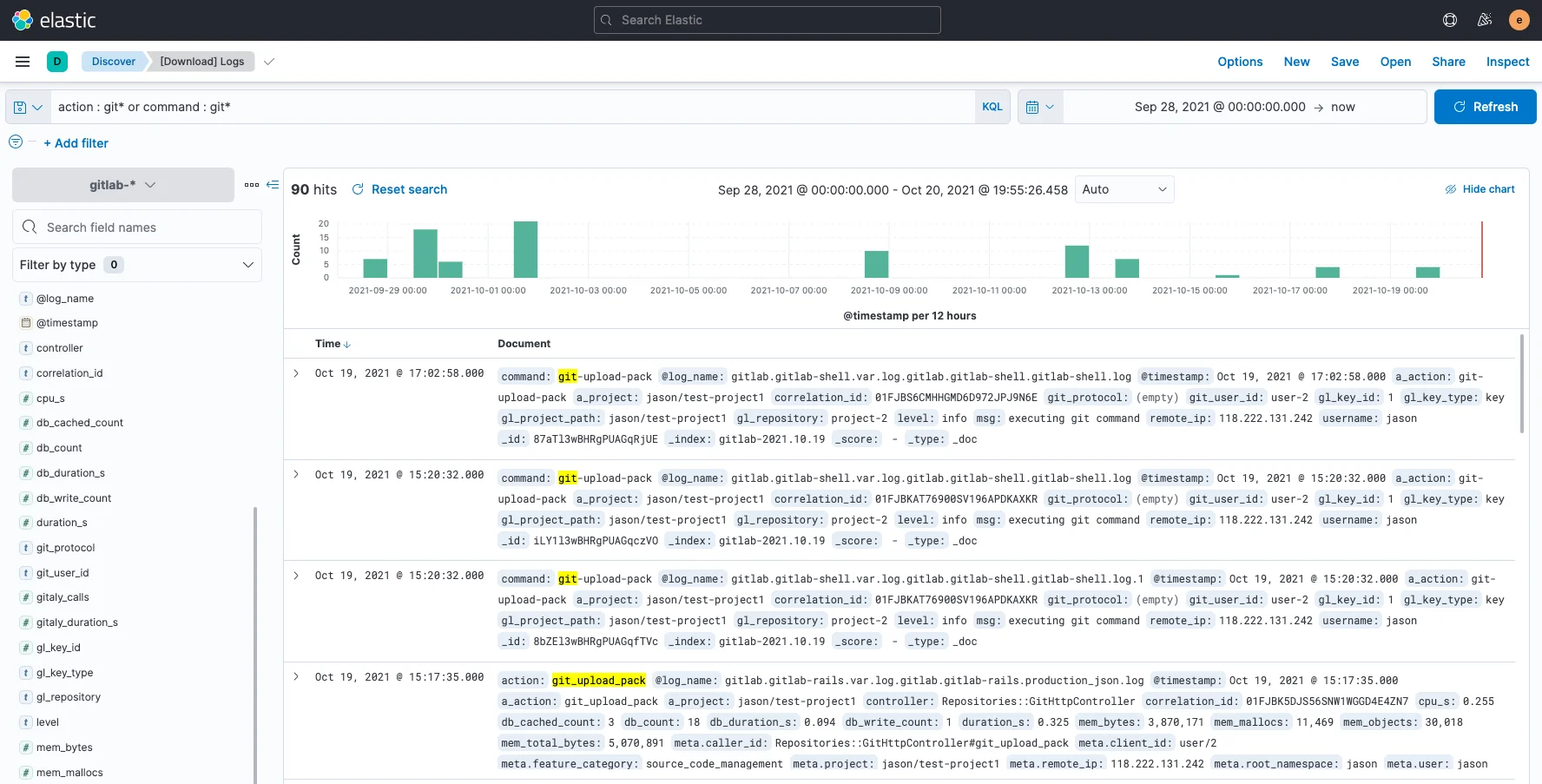Viewport: 1542px width, 784px height.
Task: Expand the Filter by type dropdown
Action: [137, 265]
